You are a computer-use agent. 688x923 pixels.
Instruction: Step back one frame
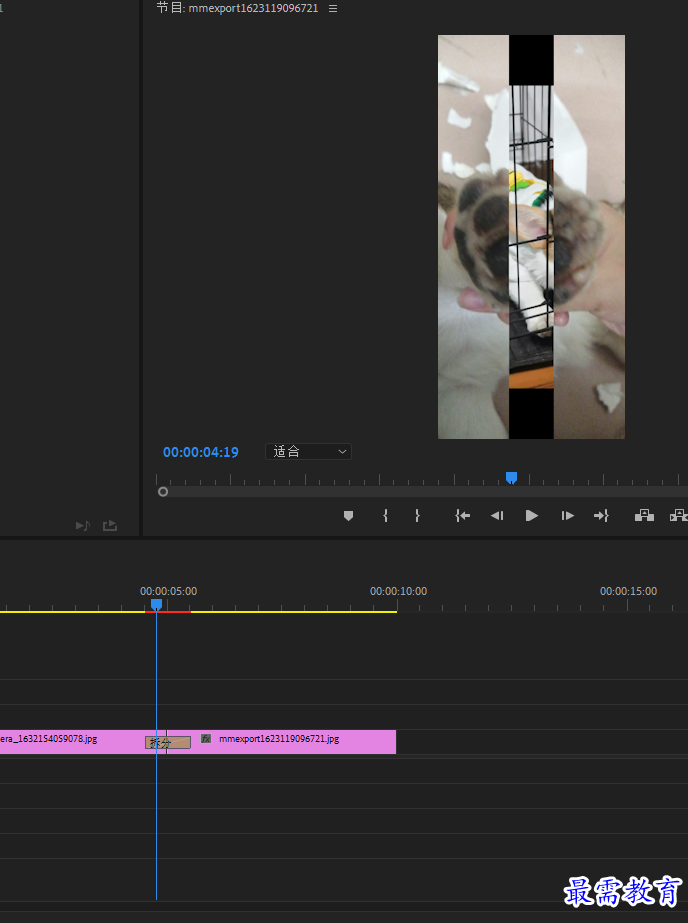(497, 516)
